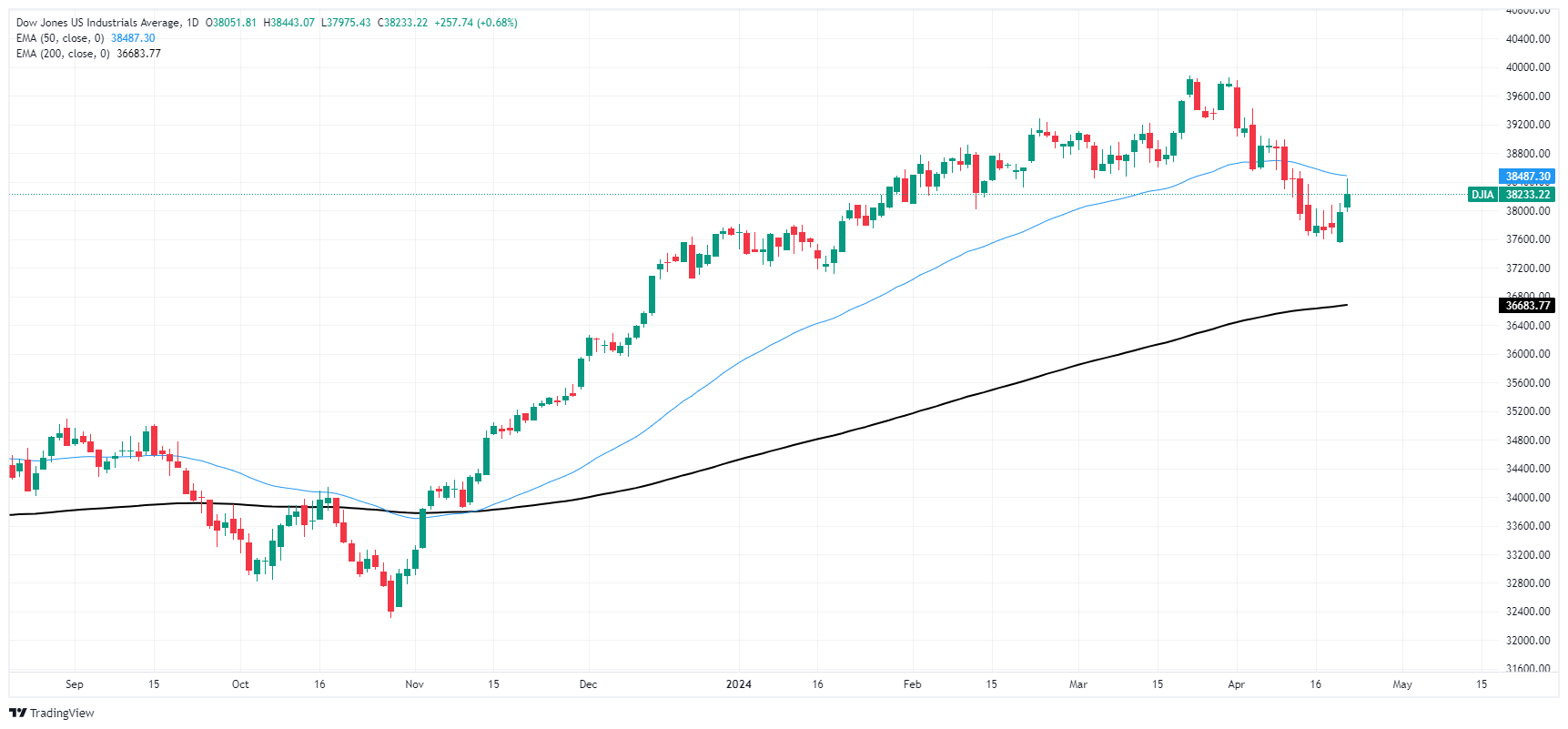Click the Oct label on time axis
Viewport: 1568px width, 729px height.
[x=240, y=684]
